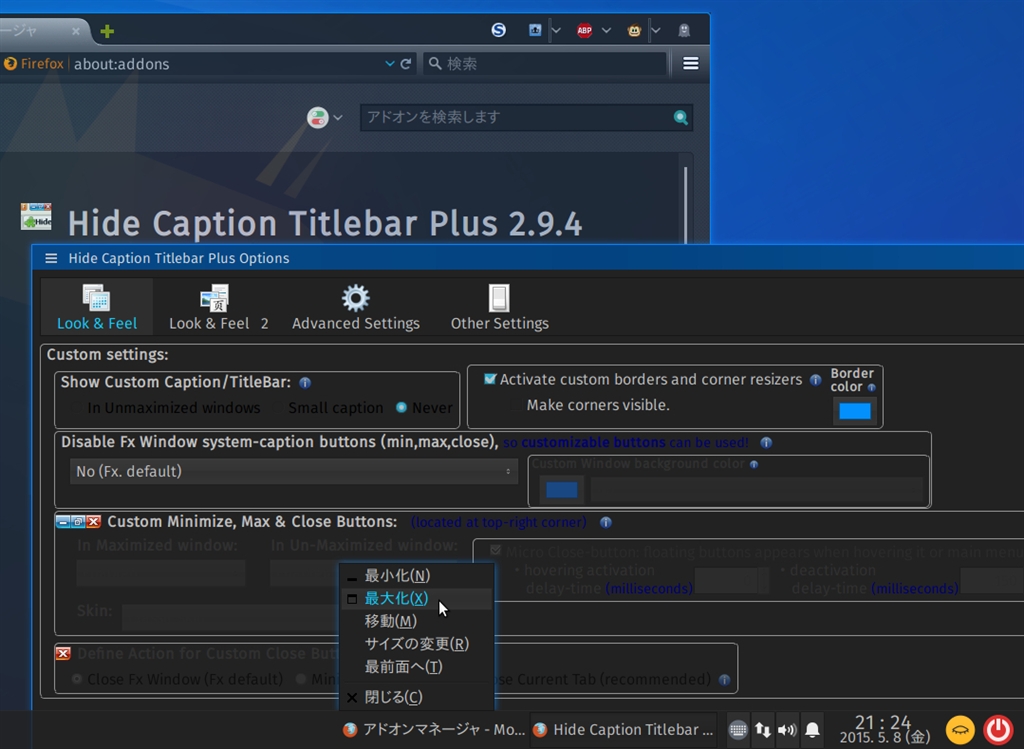Screen dimensions: 1024x749
Task: Click the about:addons address bar
Action: 225,63
